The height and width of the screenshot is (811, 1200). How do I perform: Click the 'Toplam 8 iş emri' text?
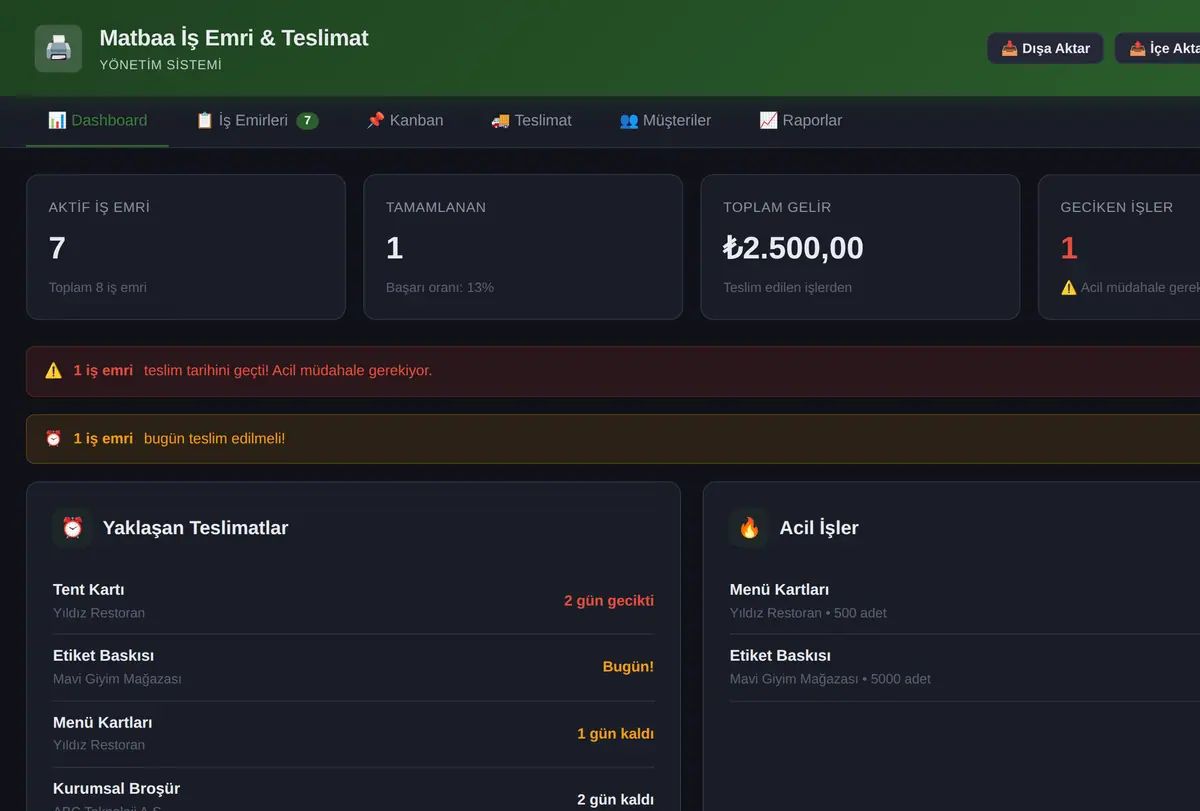[98, 288]
